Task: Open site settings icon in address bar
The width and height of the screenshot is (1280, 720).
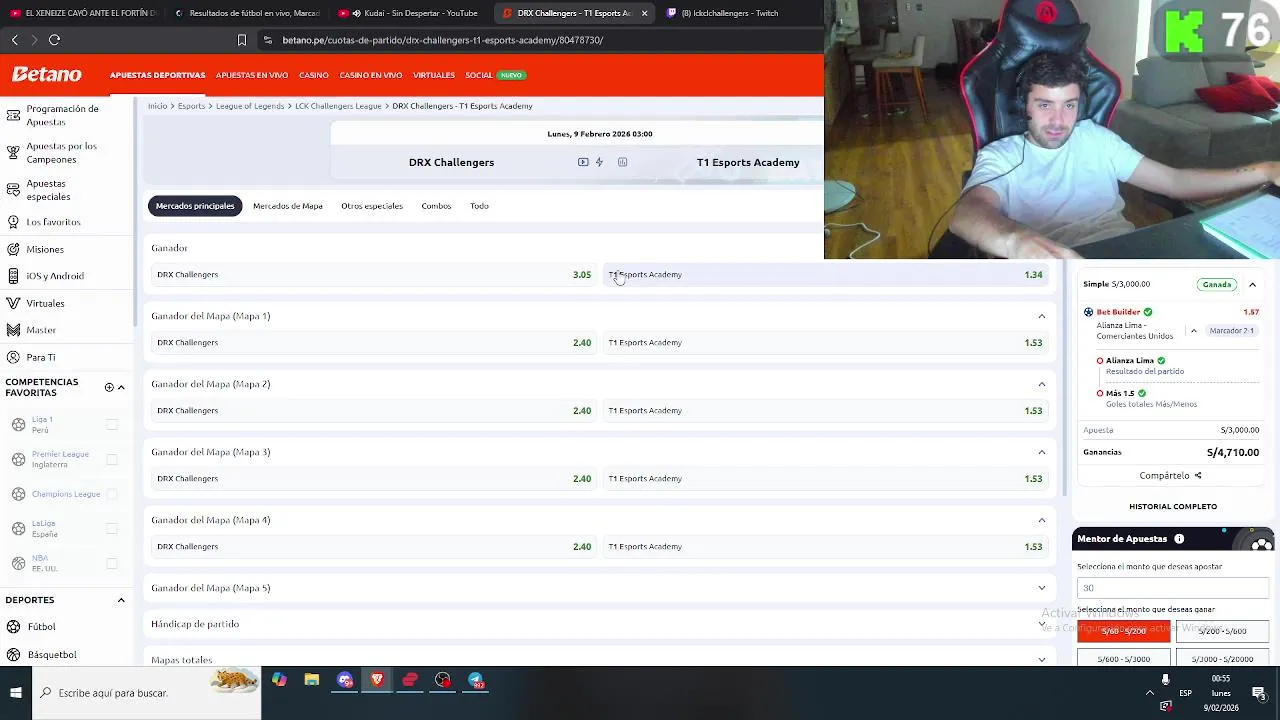Action: click(267, 40)
